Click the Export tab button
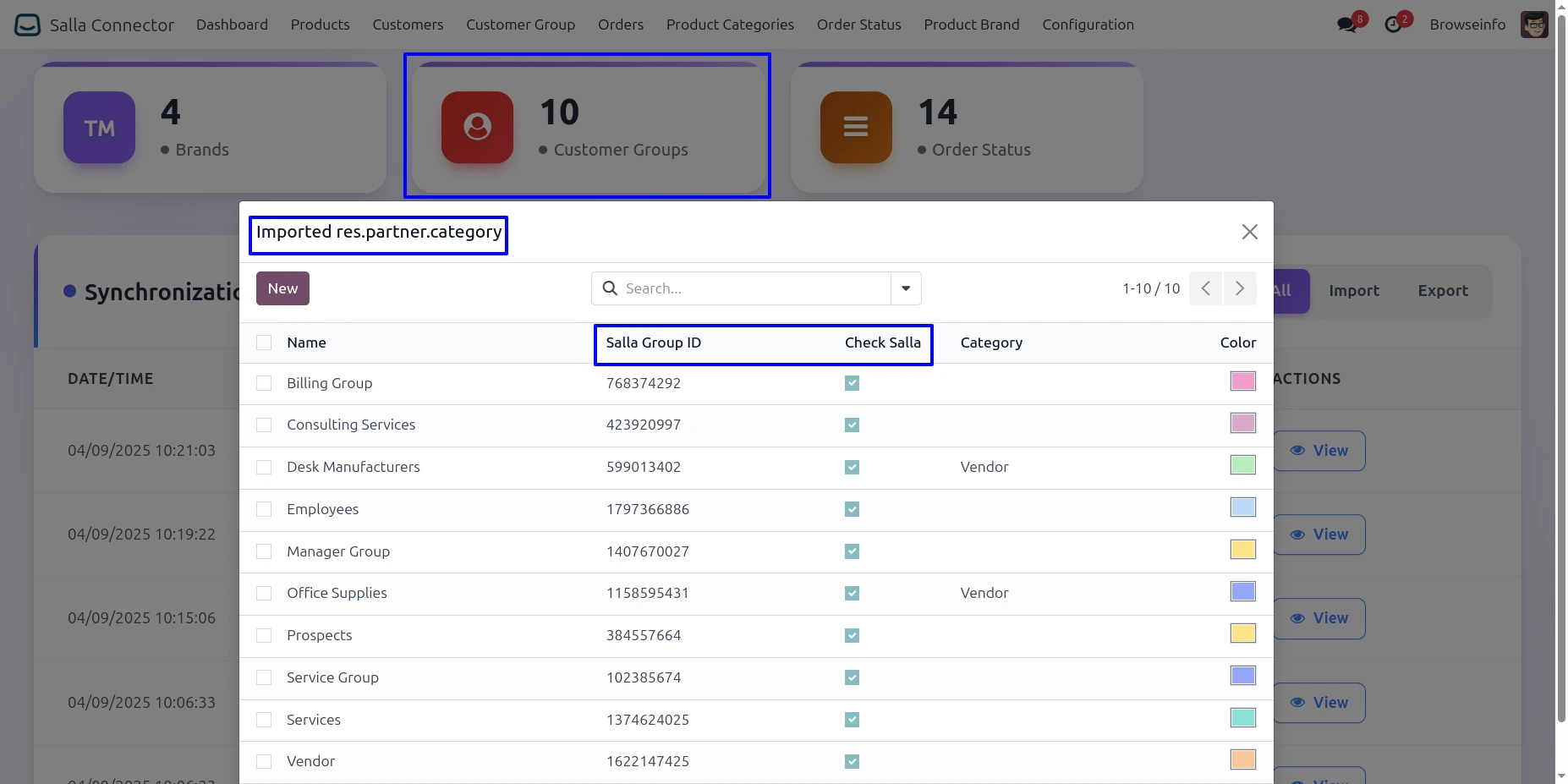The image size is (1568, 784). pos(1442,291)
